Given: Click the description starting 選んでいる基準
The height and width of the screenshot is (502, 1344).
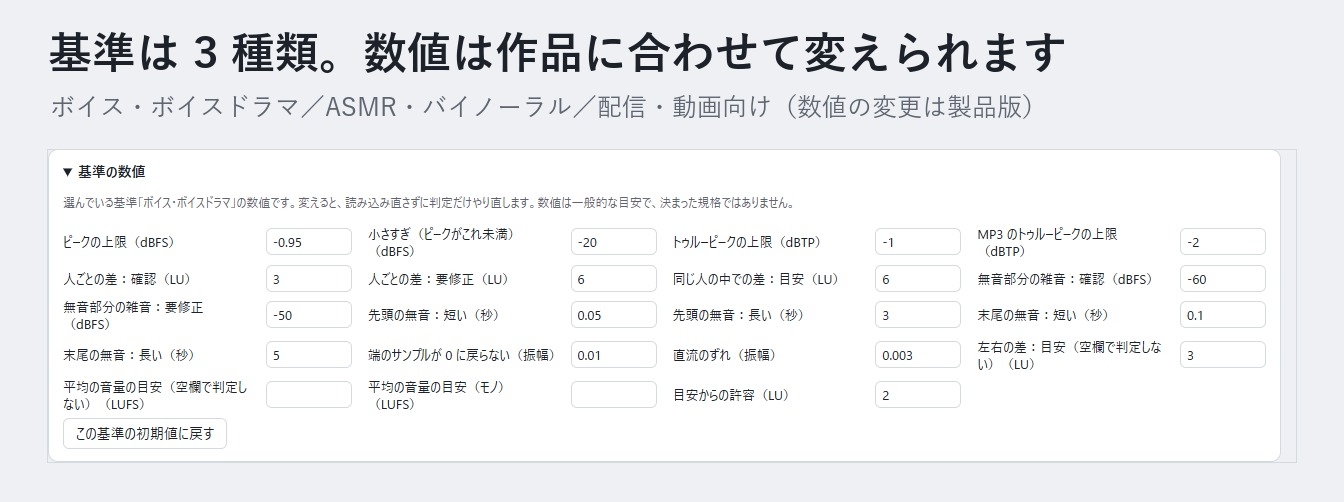Looking at the screenshot, I should [428, 203].
